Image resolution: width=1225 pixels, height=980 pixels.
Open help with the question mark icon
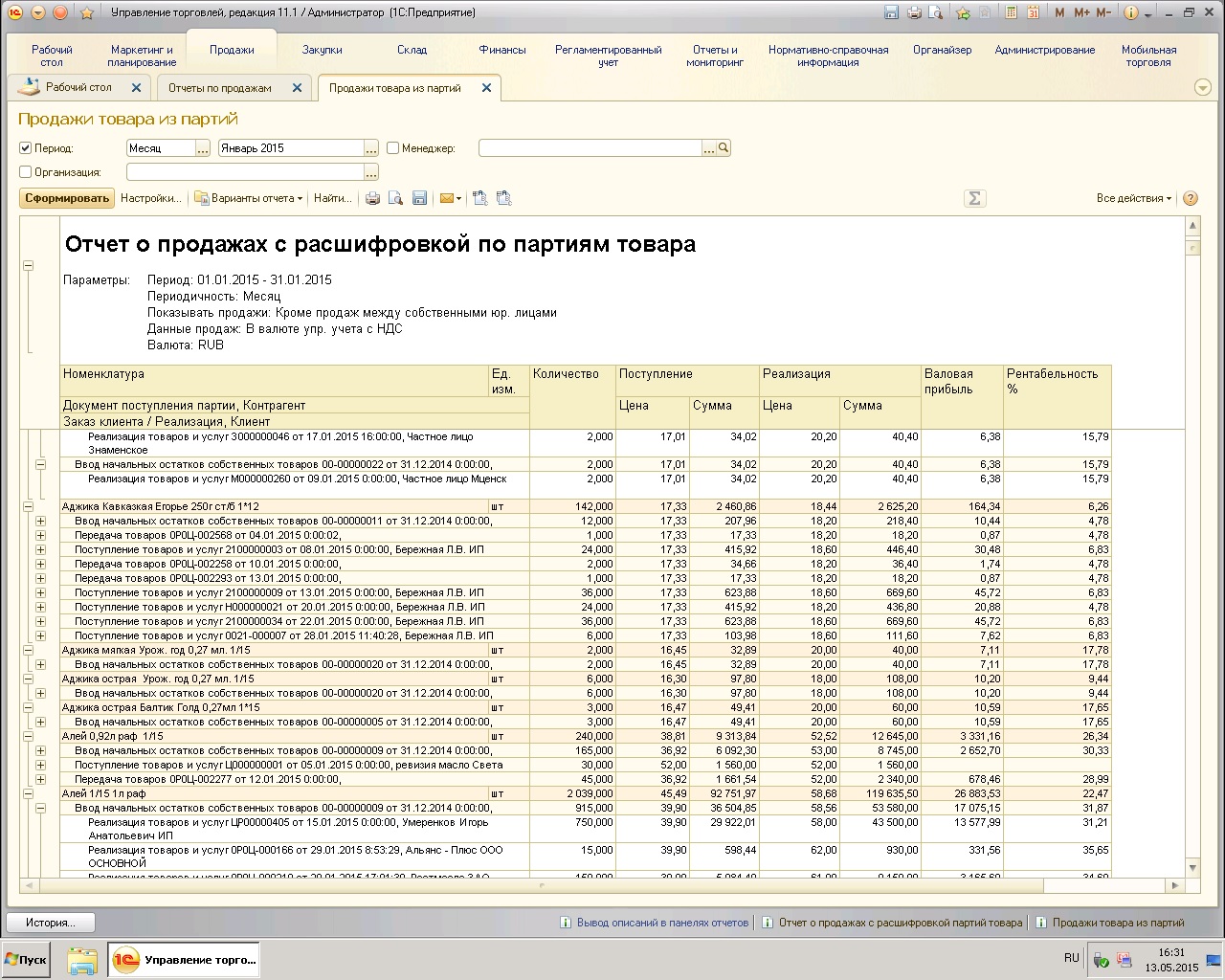pos(1191,198)
